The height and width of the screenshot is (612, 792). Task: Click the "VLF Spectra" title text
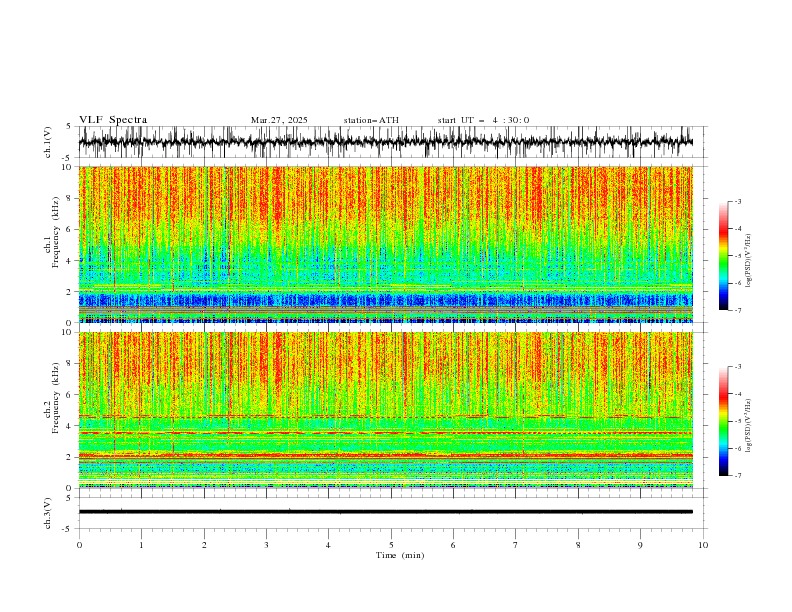click(113, 120)
